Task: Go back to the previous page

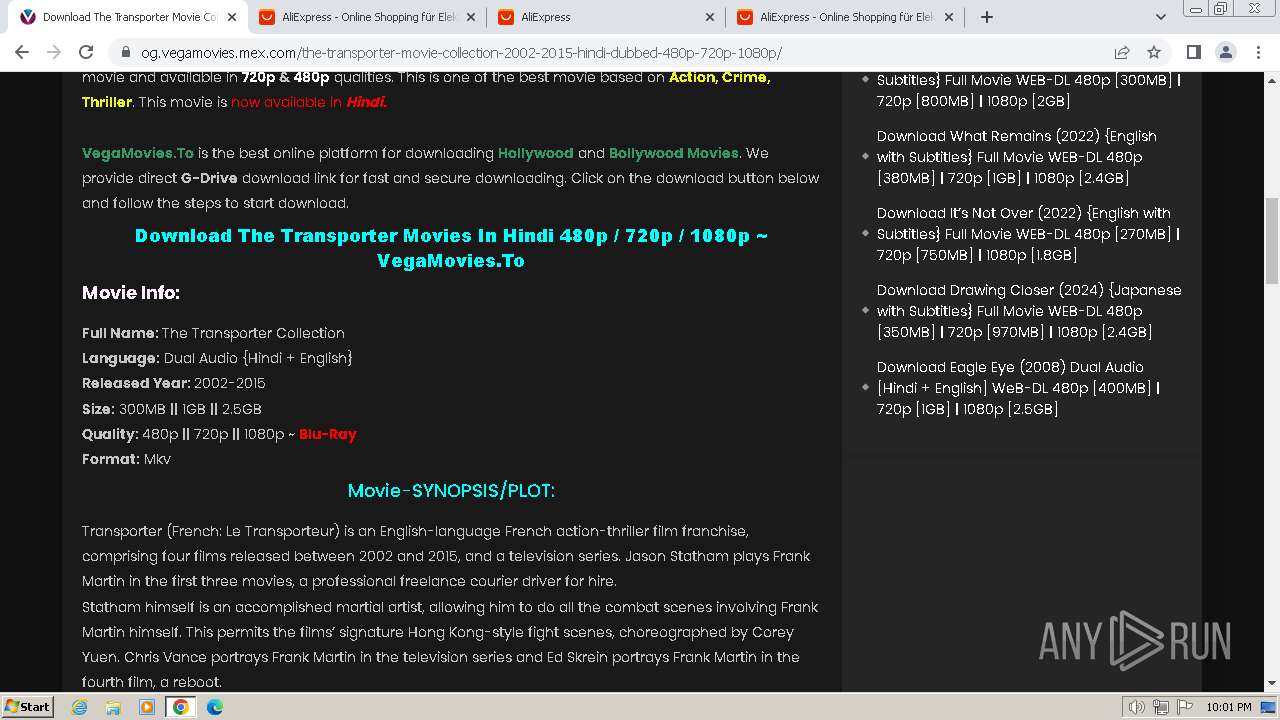Action: point(22,52)
